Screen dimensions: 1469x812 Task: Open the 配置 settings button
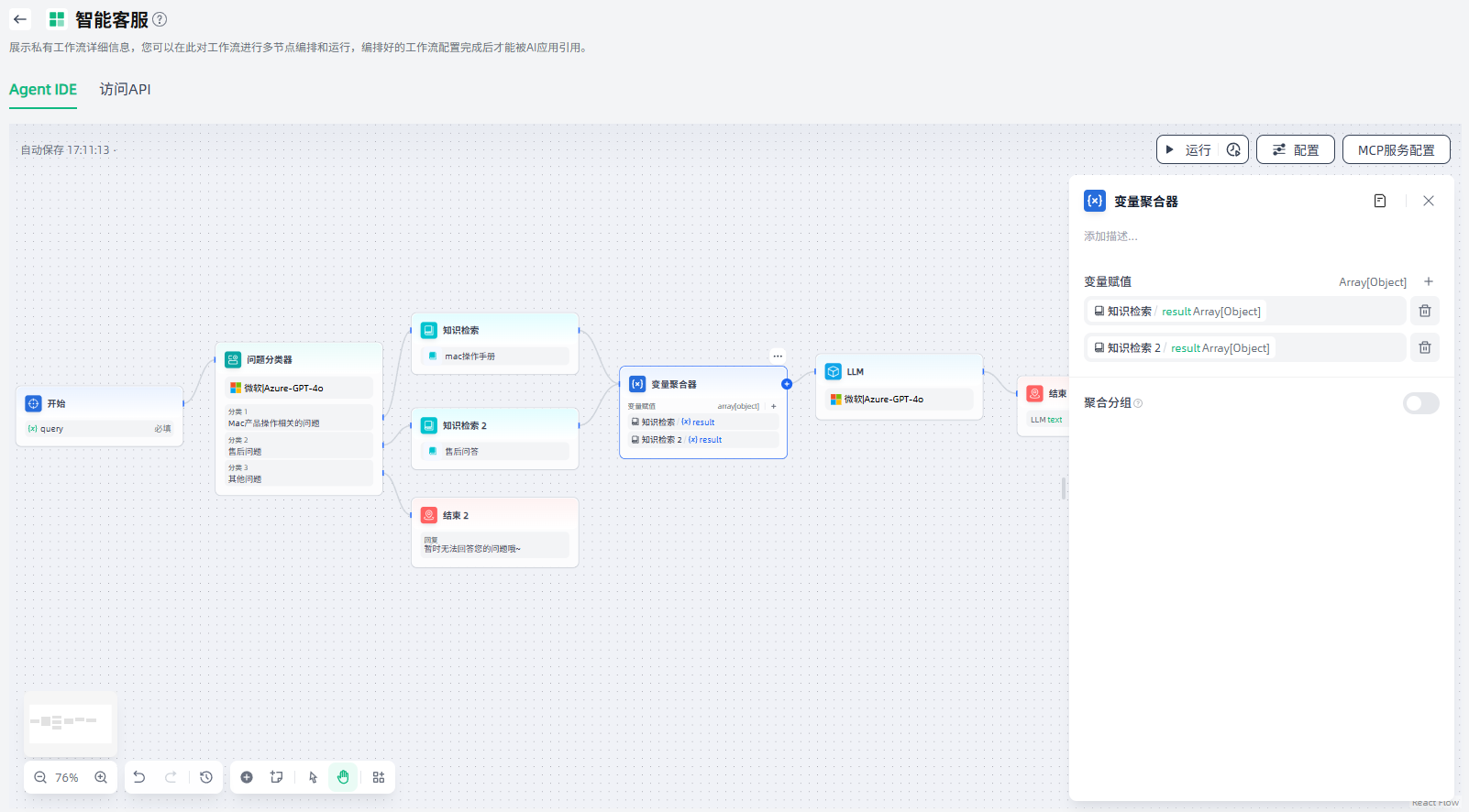[1295, 149]
